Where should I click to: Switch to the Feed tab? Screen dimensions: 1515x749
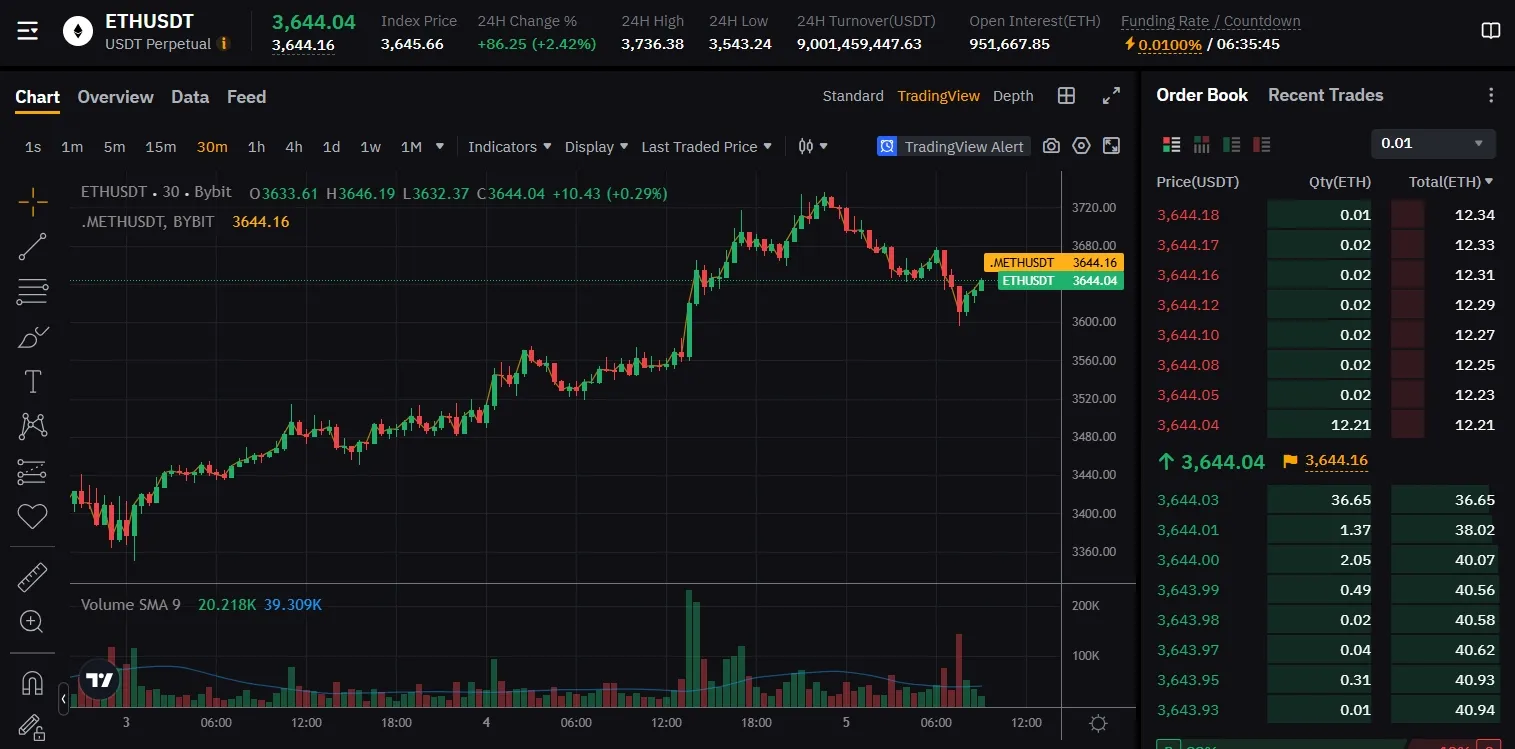(246, 97)
